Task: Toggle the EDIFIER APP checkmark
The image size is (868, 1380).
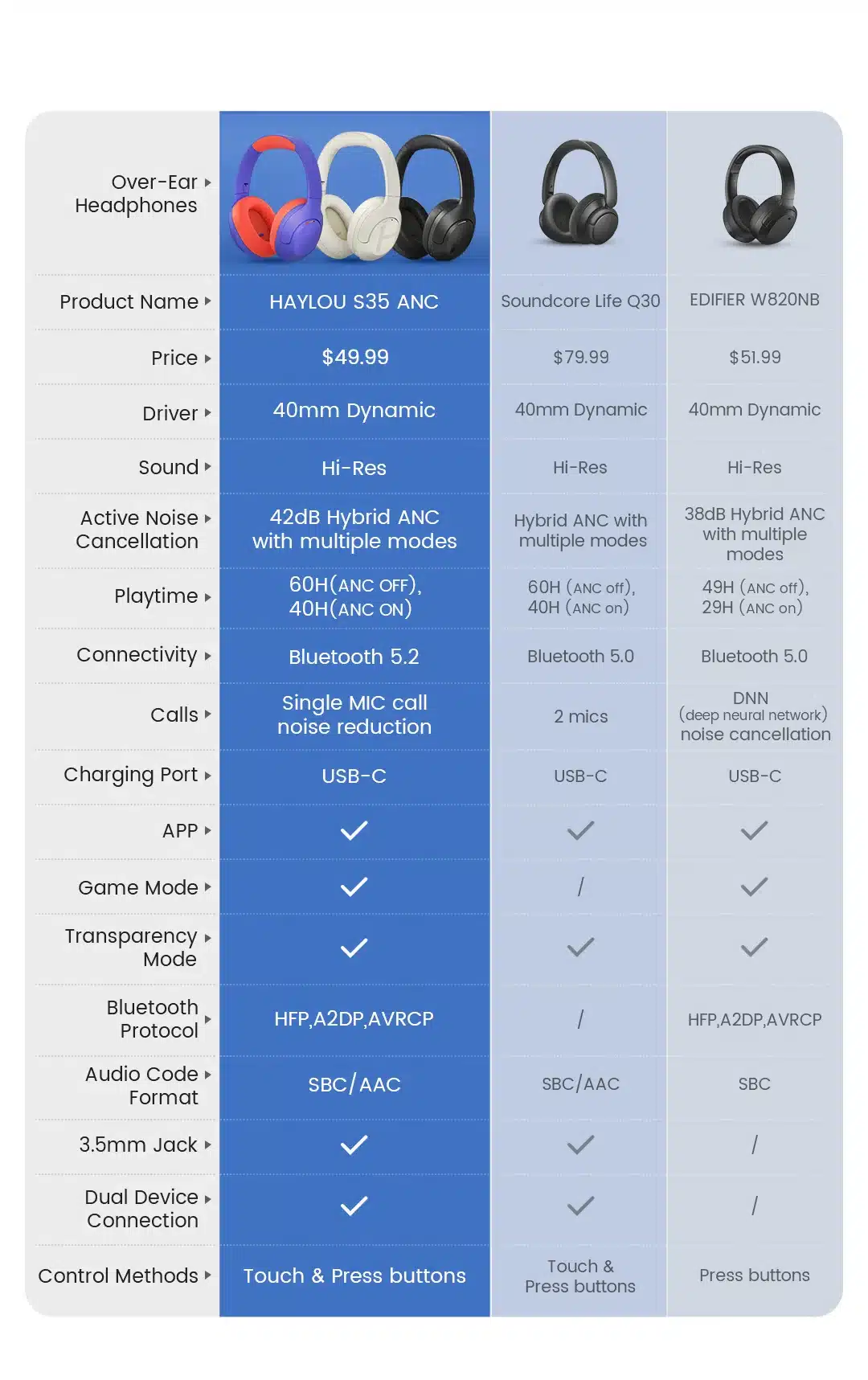Action: (754, 830)
